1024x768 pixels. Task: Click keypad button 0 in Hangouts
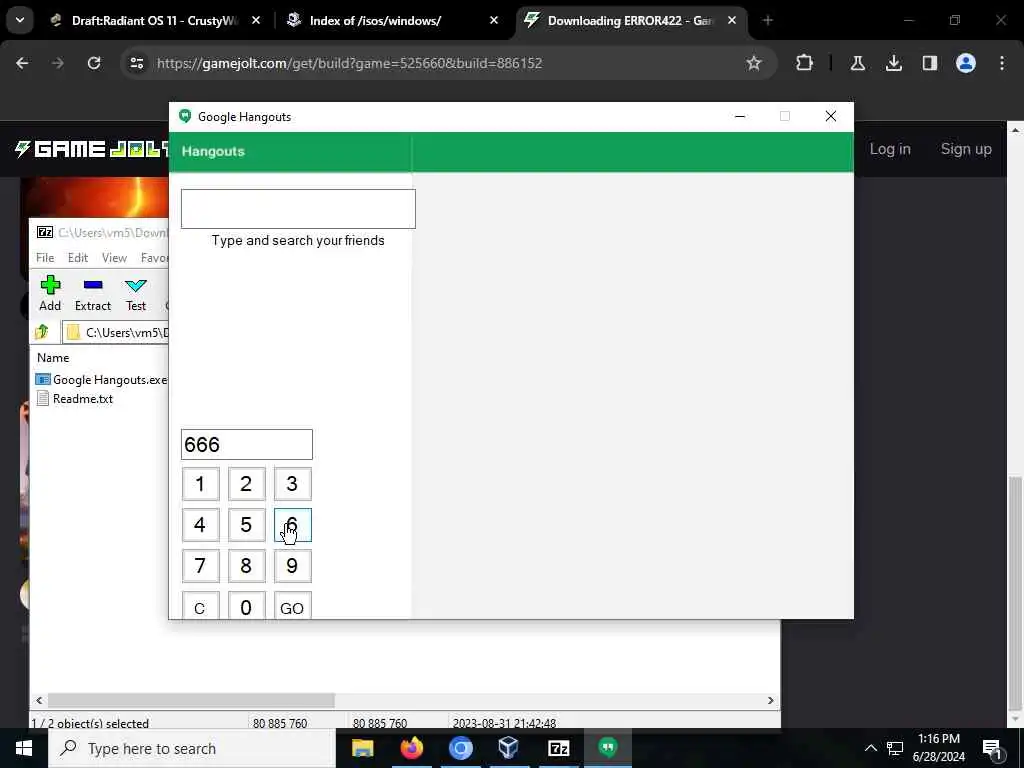point(246,605)
